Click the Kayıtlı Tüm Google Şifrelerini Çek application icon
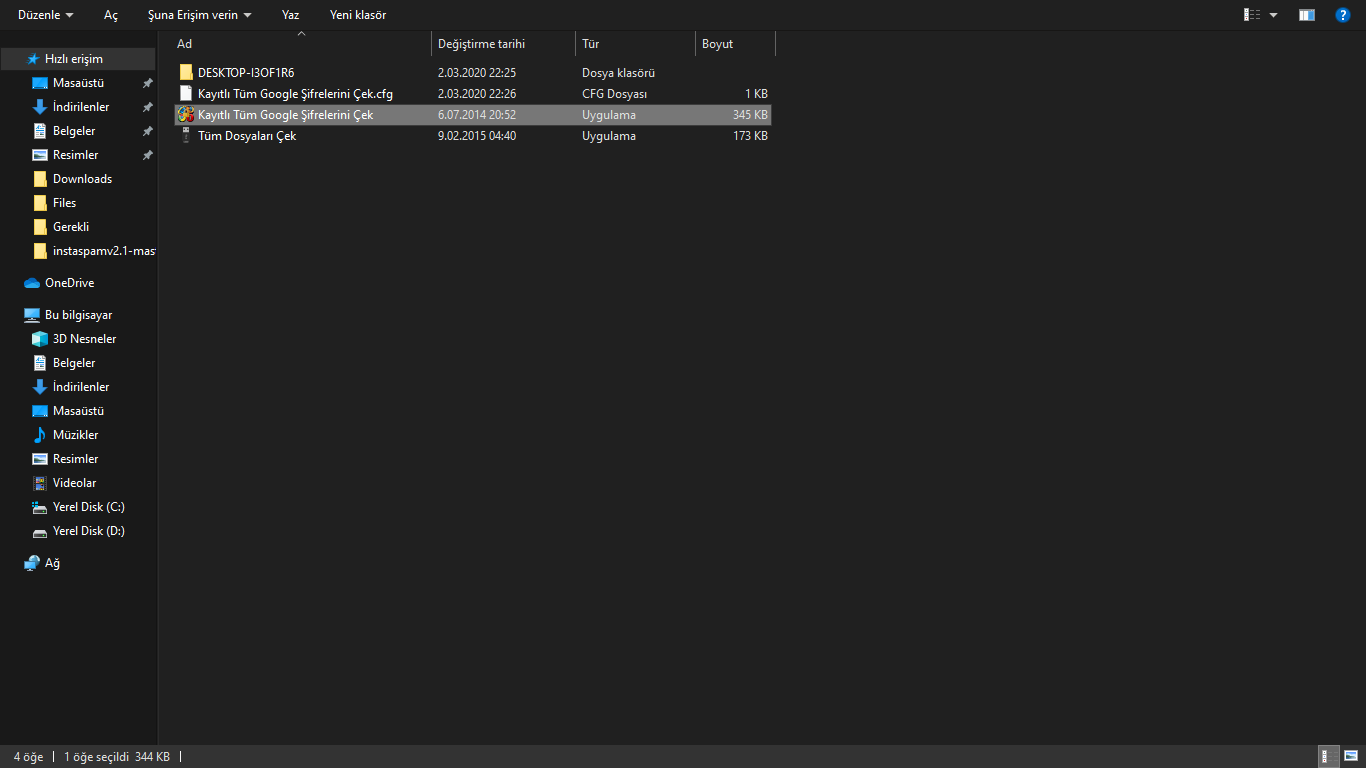Screen dimensions: 1366x768 click(186, 115)
